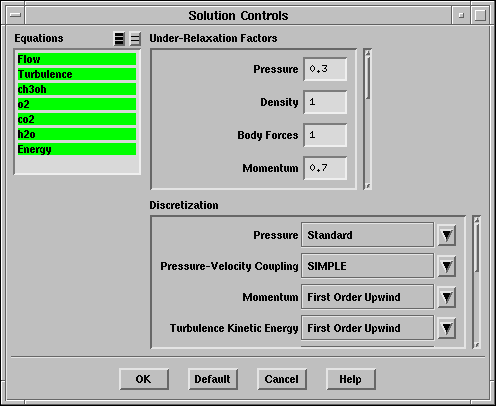Open the Pressure discretization dropdown arrow
The image size is (496, 406).
447,235
